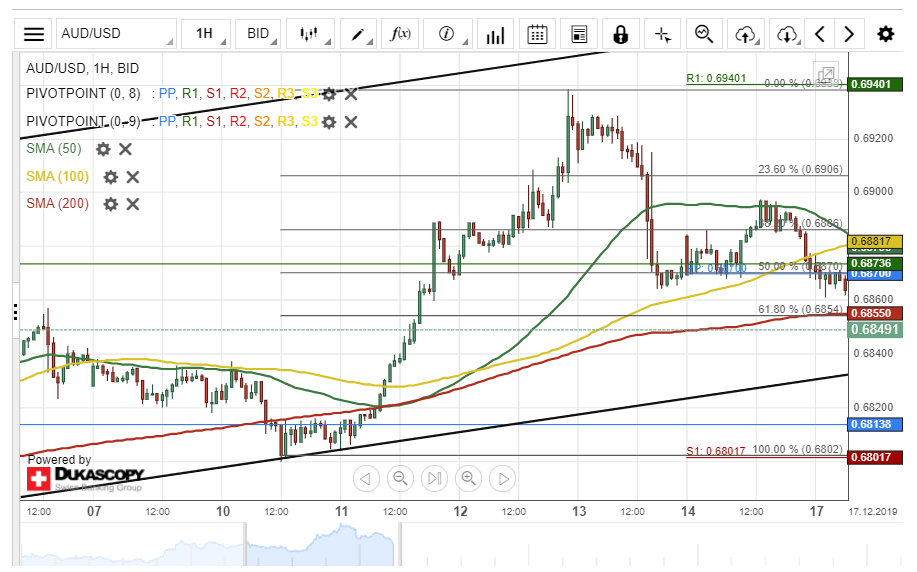Click the calendar date range icon
The image size is (917, 572).
click(x=537, y=34)
